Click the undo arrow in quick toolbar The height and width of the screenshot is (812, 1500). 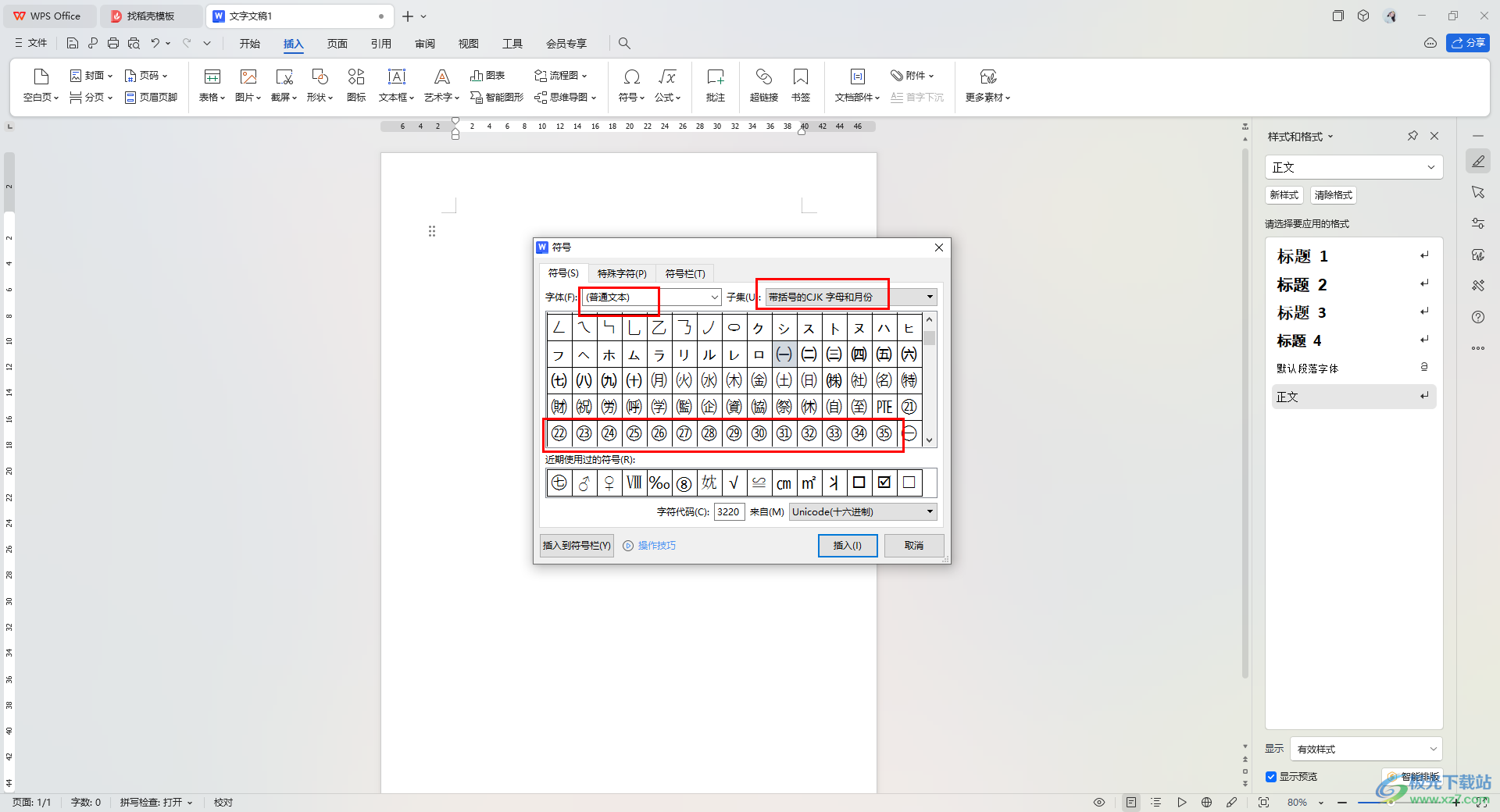(155, 44)
